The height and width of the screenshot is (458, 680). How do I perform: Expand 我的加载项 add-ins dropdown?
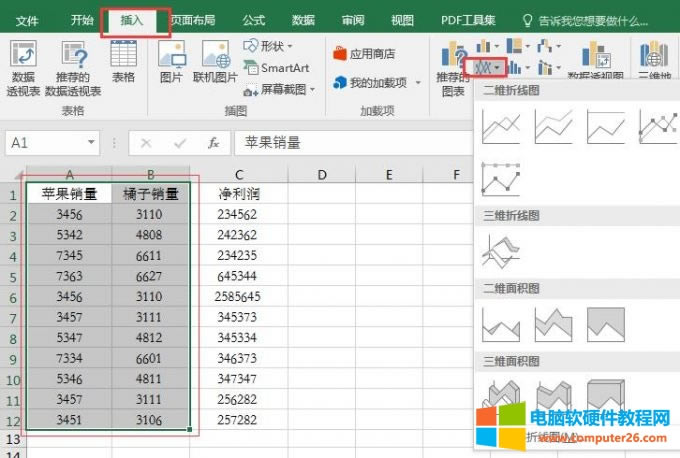(370, 83)
